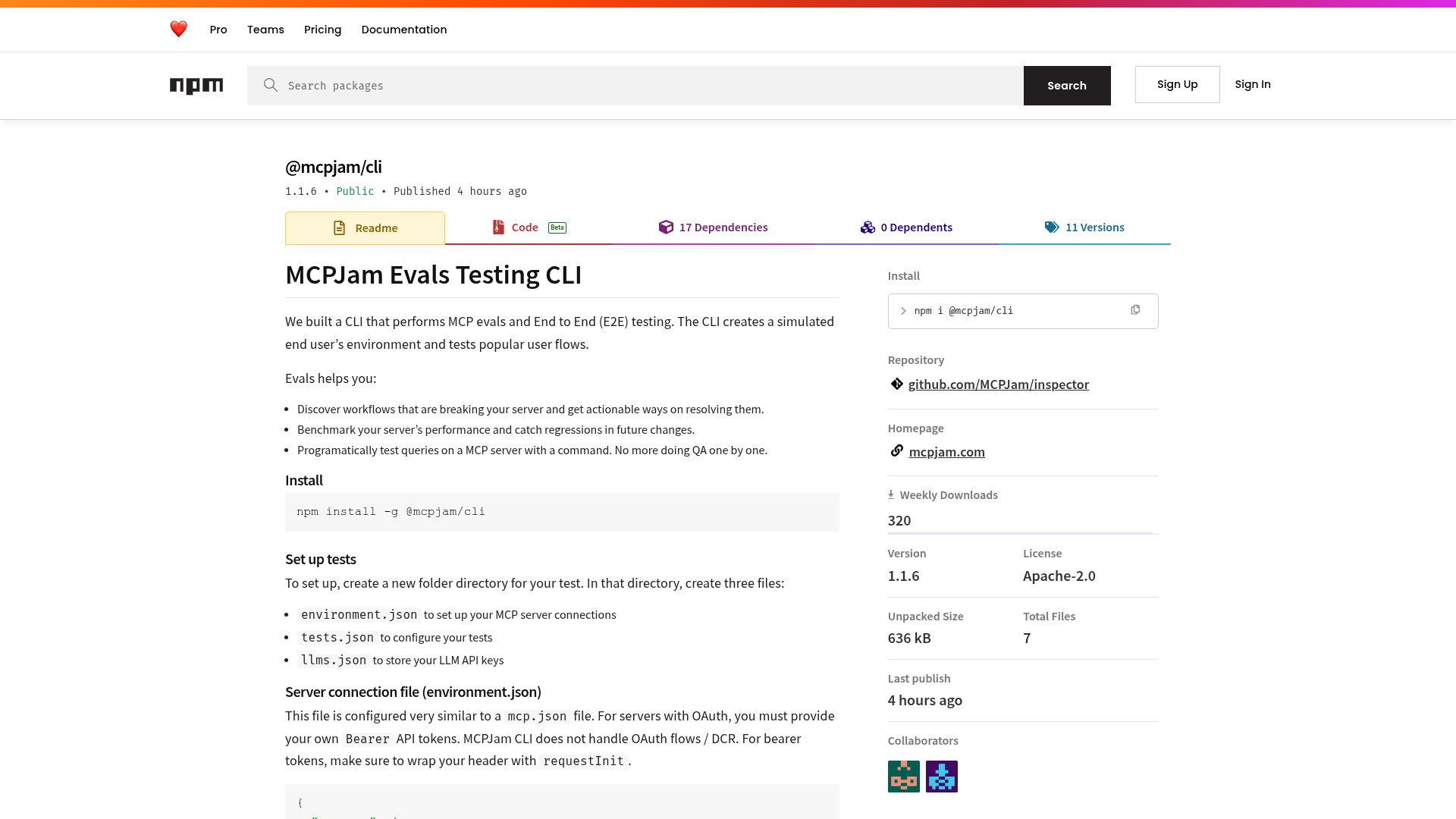This screenshot has height=819, width=1456.
Task: Click the Sign Up button
Action: click(x=1177, y=84)
